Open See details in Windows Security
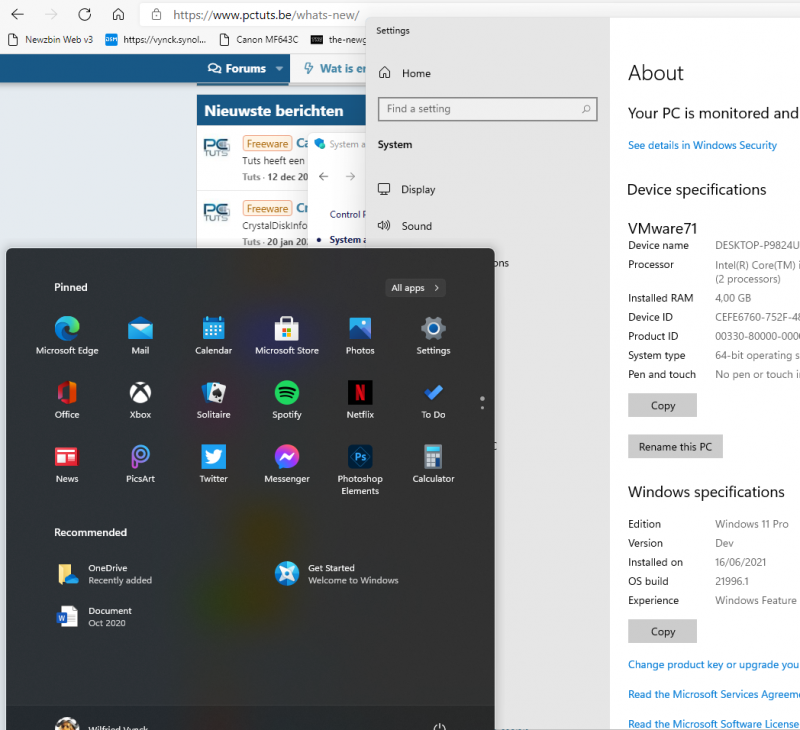This screenshot has width=800, height=730. pos(702,145)
